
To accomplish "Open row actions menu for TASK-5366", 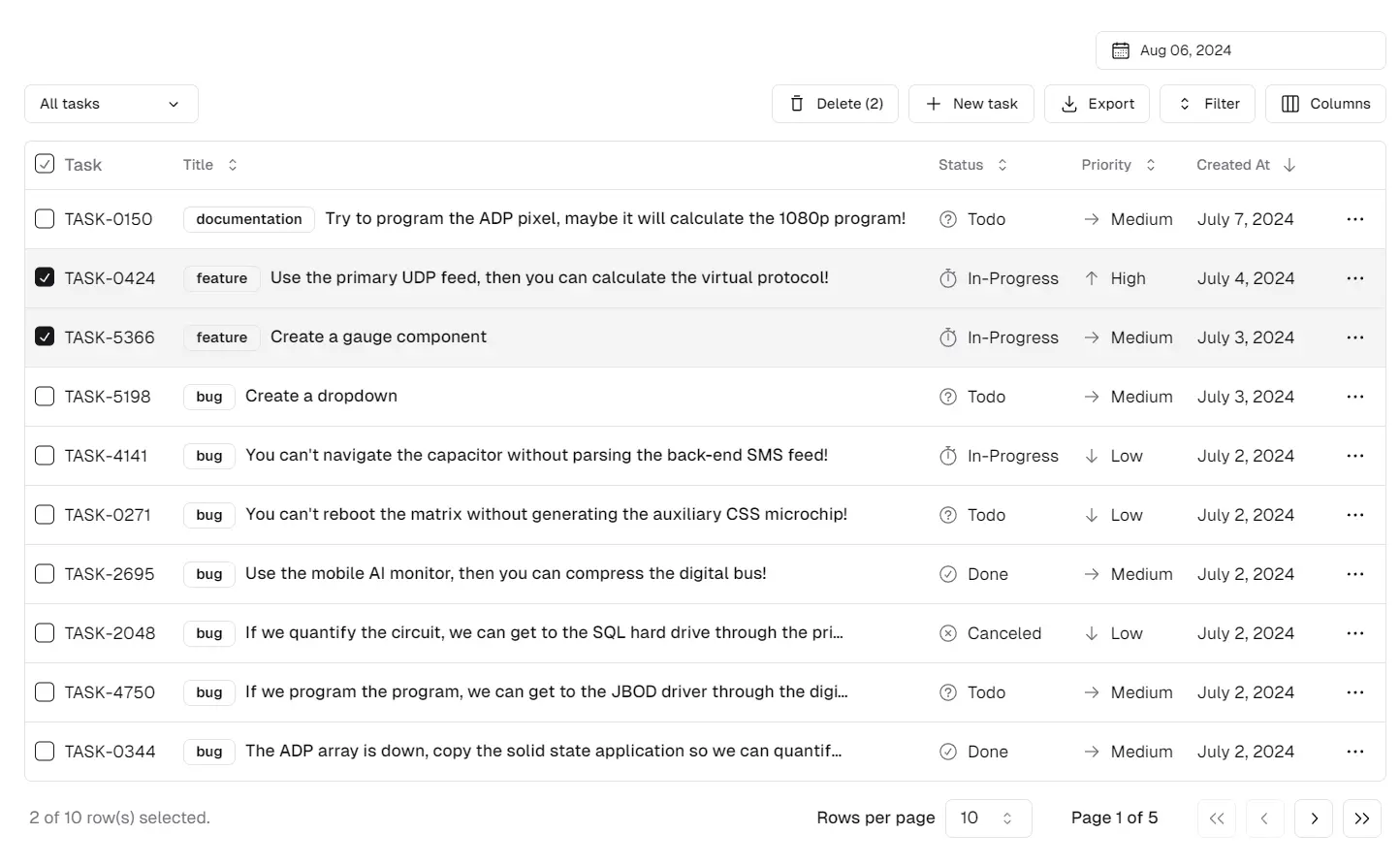I will pos(1354,337).
